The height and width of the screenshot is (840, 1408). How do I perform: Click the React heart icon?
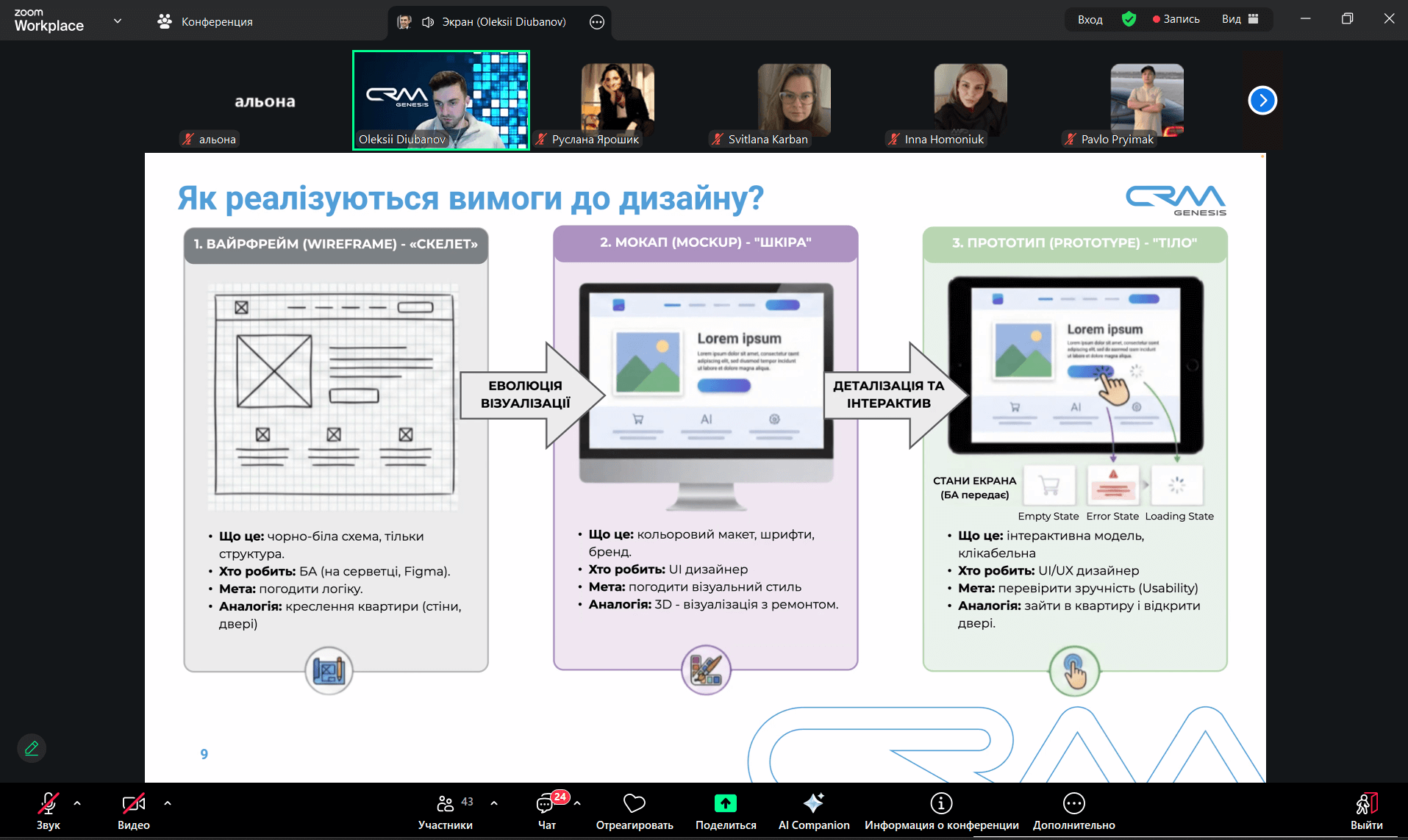[x=634, y=811]
